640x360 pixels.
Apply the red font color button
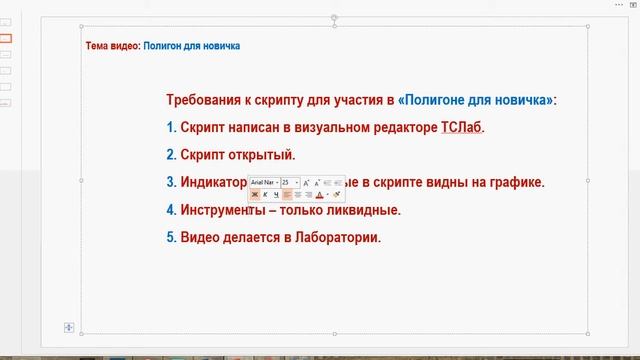coord(320,195)
